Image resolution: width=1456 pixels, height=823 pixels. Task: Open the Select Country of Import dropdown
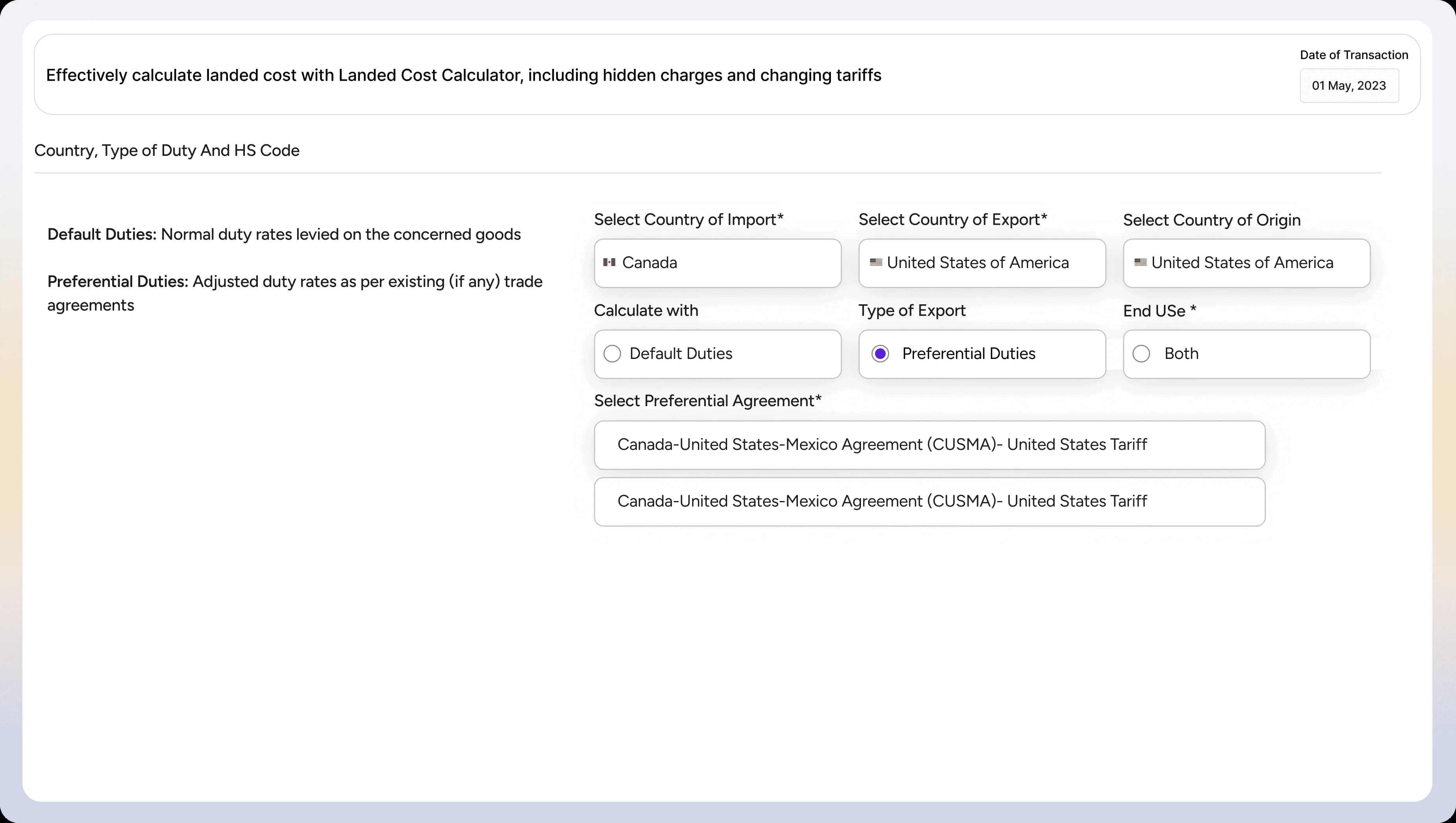717,263
